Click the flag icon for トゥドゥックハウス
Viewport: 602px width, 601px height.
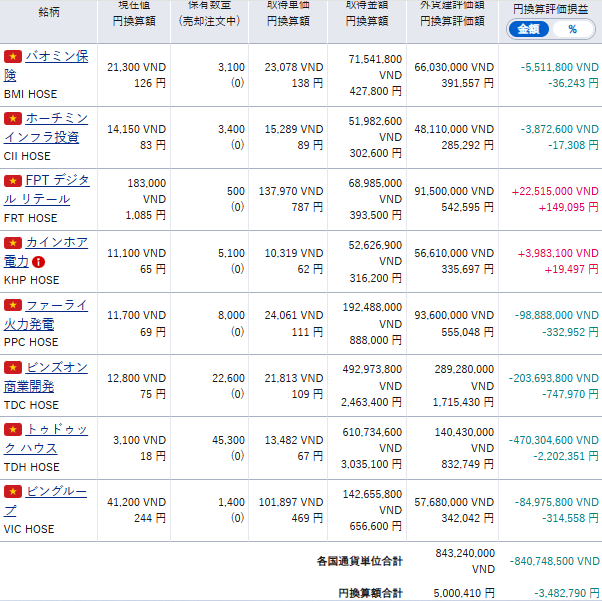(x=13, y=430)
